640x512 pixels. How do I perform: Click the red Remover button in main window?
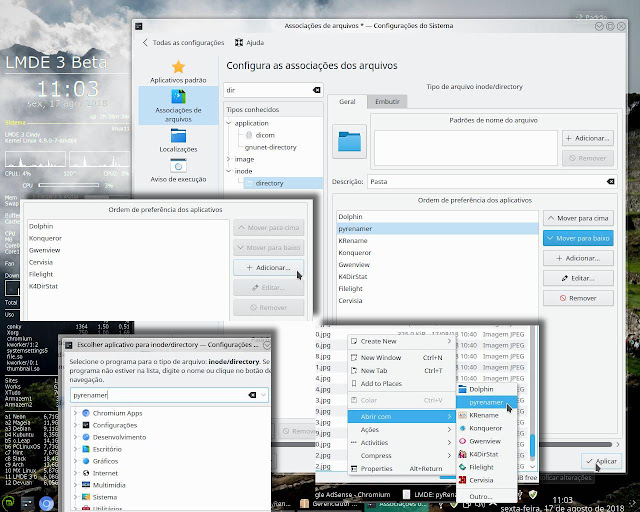(x=578, y=298)
